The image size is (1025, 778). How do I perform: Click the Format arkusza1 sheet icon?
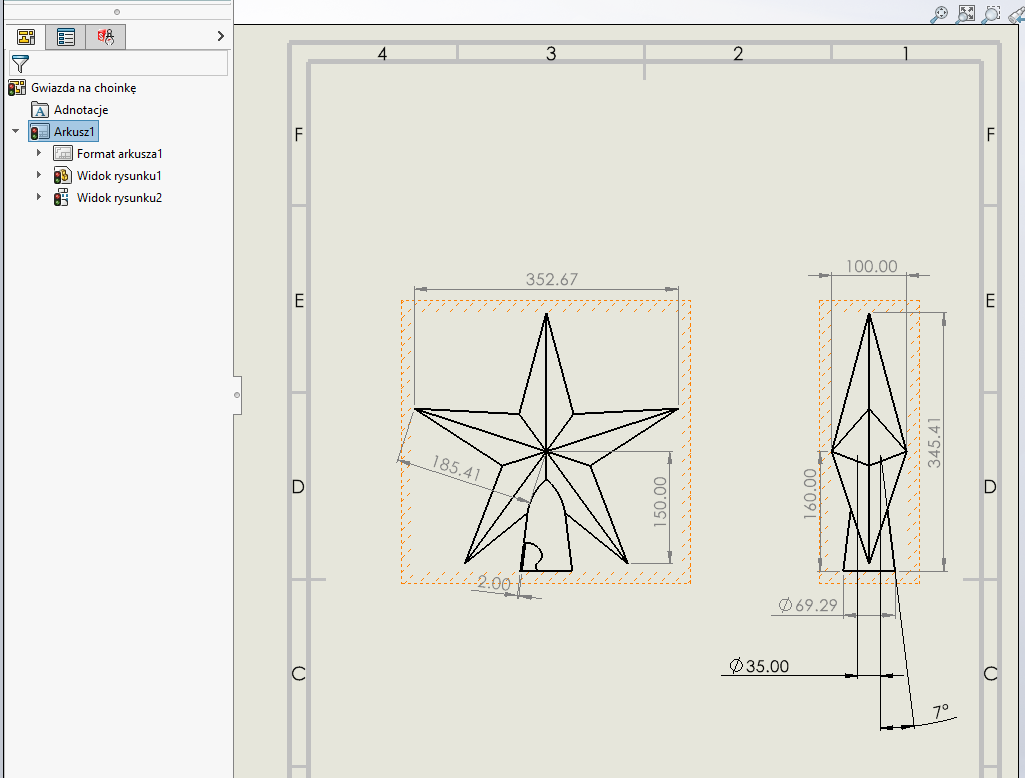point(62,154)
